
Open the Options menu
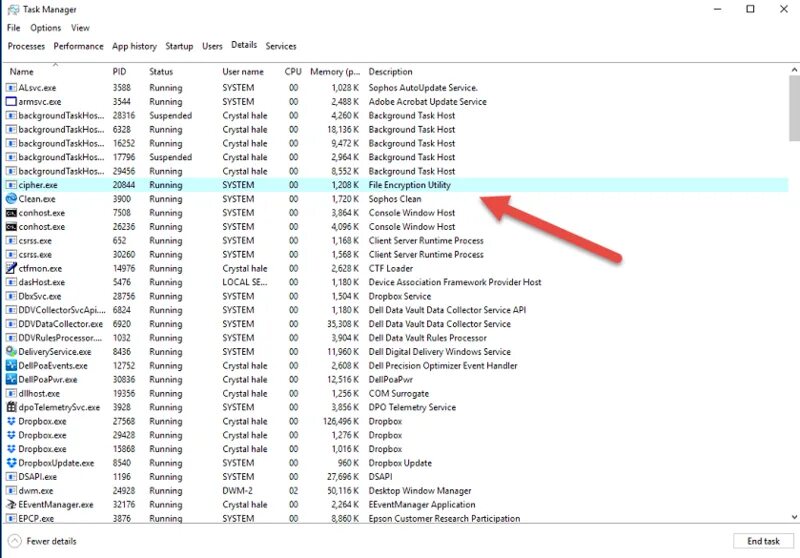[x=45, y=28]
